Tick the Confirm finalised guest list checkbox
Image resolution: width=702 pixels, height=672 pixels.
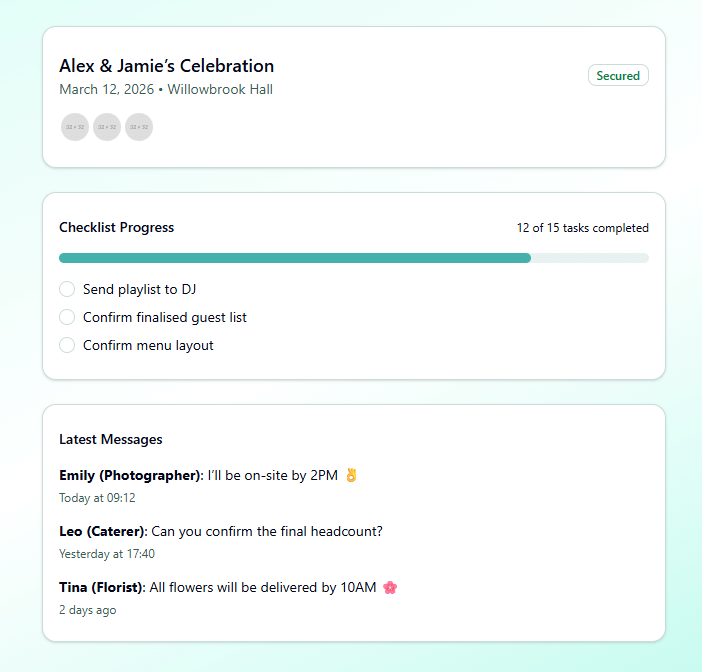click(x=67, y=317)
